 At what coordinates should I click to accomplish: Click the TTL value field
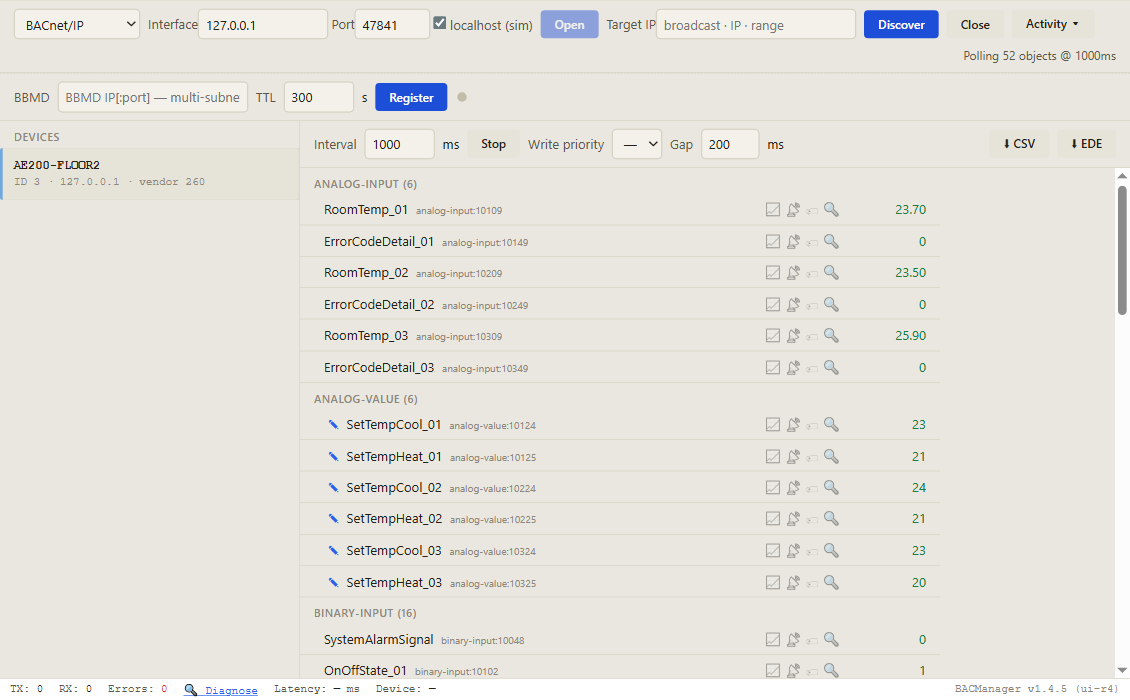(x=319, y=97)
